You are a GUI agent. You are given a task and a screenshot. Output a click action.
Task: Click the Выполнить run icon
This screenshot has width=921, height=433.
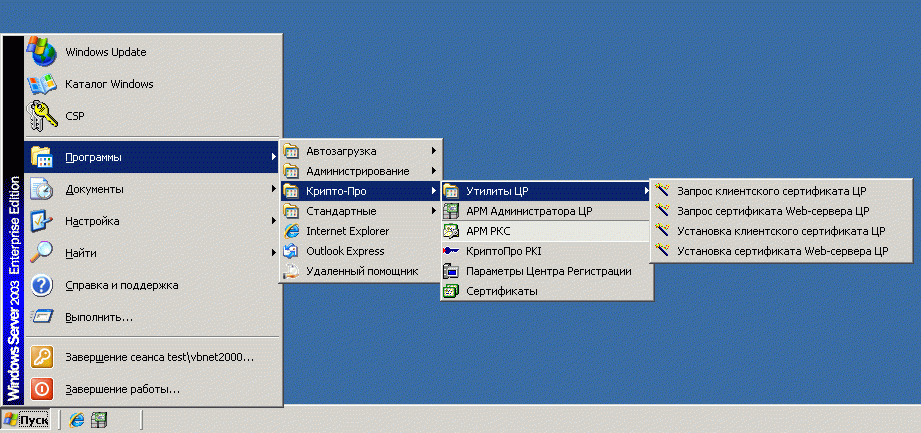pos(42,317)
